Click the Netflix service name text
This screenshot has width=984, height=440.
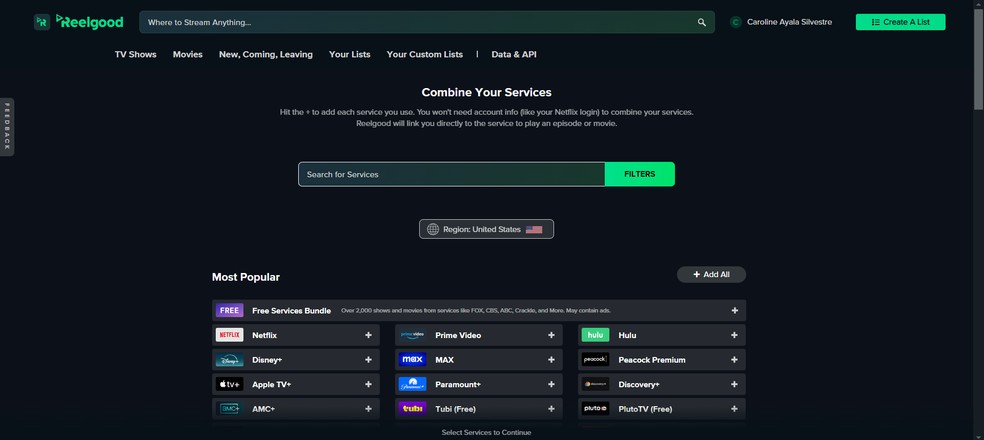click(x=264, y=335)
